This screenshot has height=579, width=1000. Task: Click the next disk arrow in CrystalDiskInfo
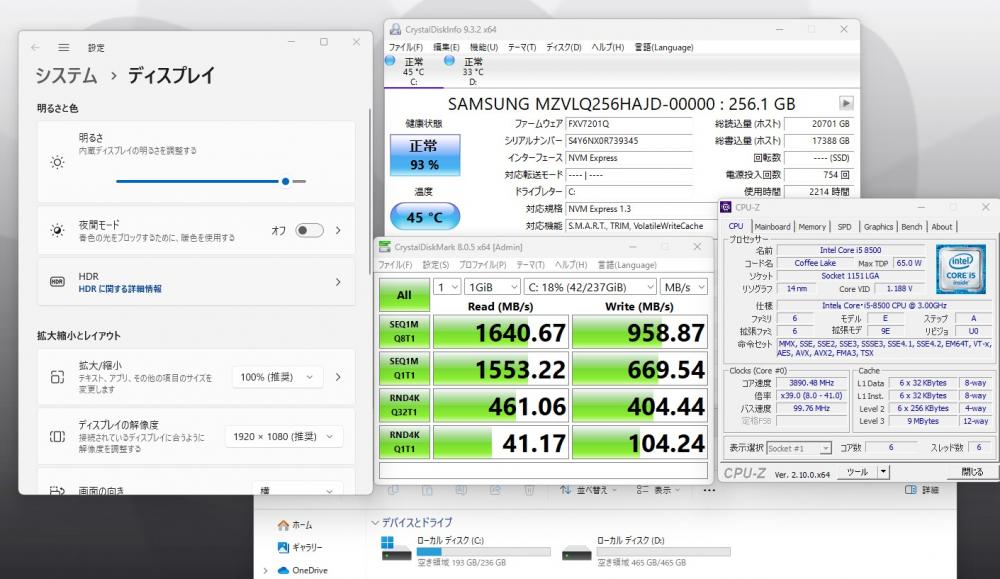tap(846, 103)
